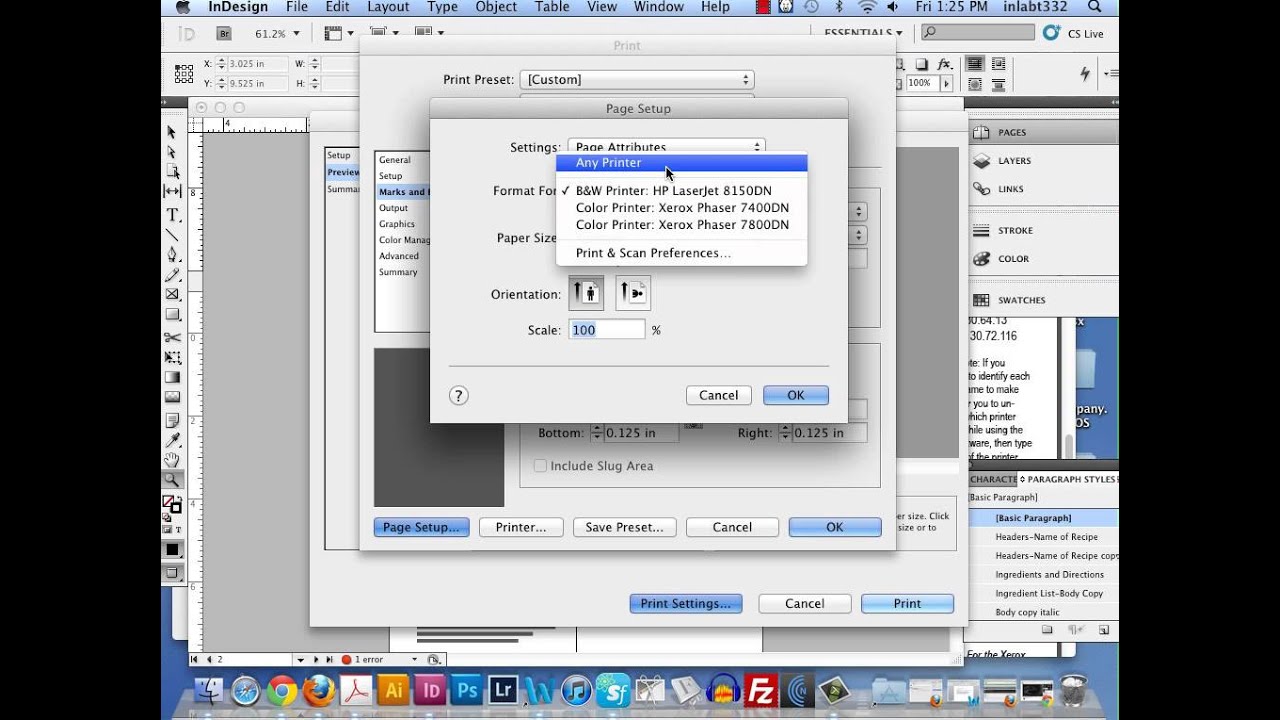Viewport: 1280px width, 720px height.
Task: Click the Print Settings... button
Action: 686,603
